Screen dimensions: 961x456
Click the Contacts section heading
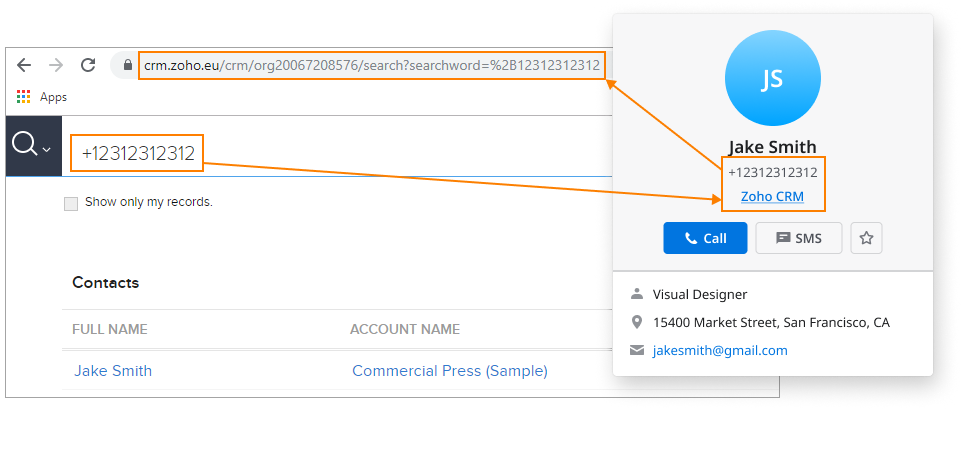(x=105, y=283)
